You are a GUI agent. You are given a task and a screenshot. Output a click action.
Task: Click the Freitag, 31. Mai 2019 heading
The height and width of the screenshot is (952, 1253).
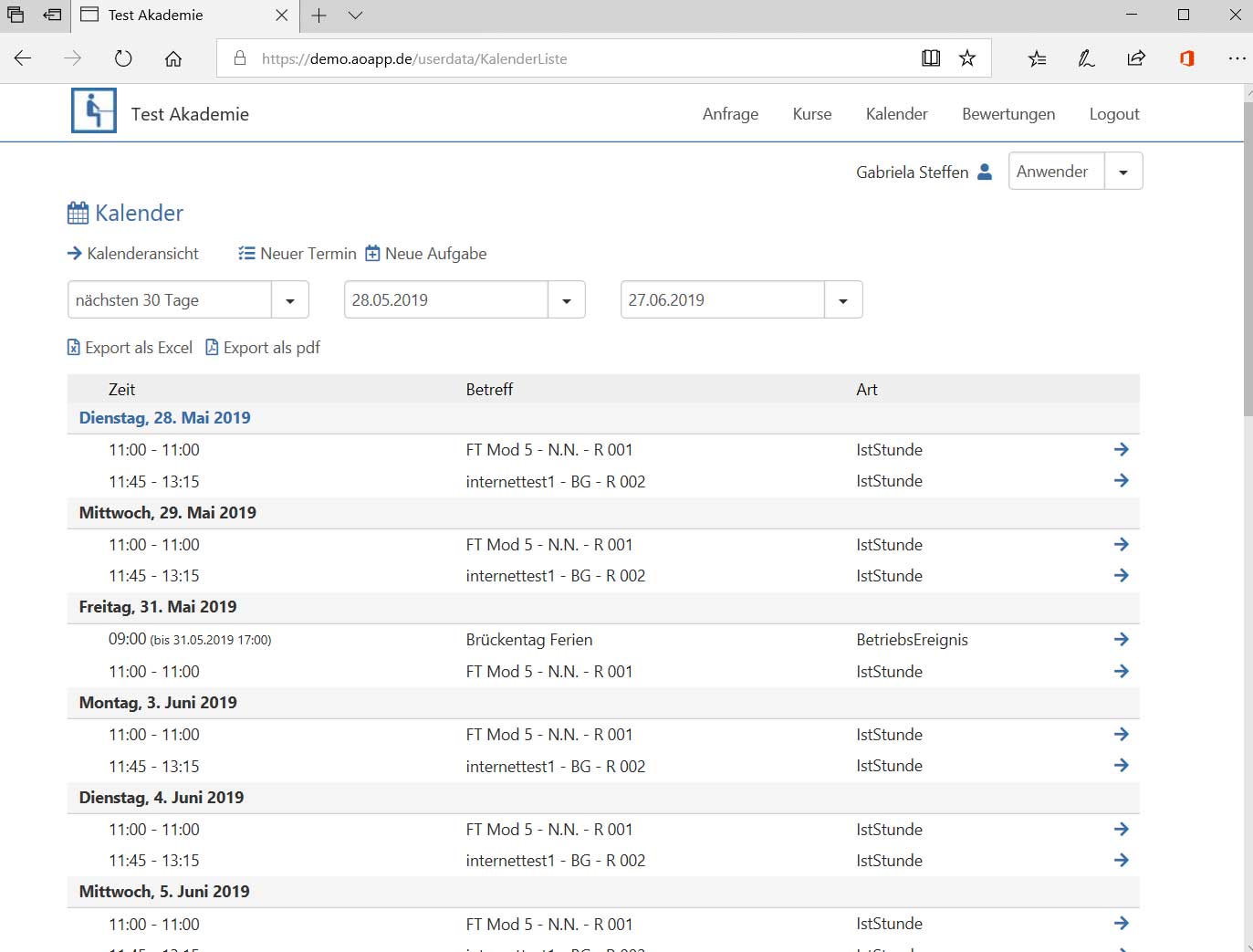(158, 607)
